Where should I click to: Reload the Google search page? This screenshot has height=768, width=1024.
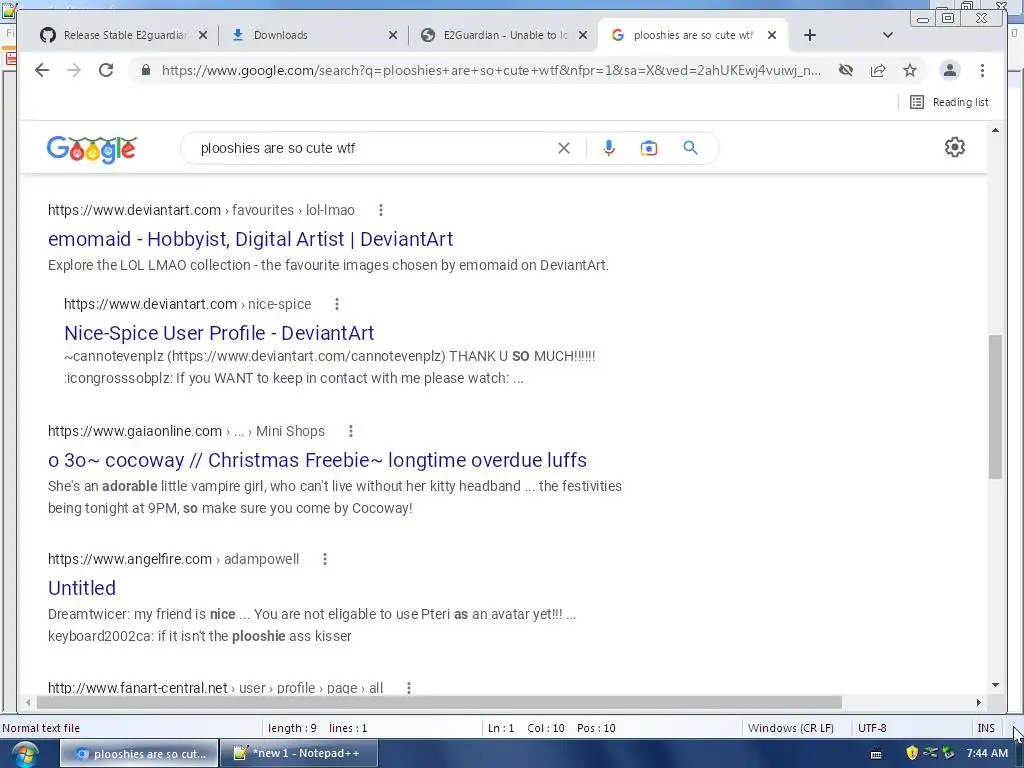pyautogui.click(x=106, y=71)
